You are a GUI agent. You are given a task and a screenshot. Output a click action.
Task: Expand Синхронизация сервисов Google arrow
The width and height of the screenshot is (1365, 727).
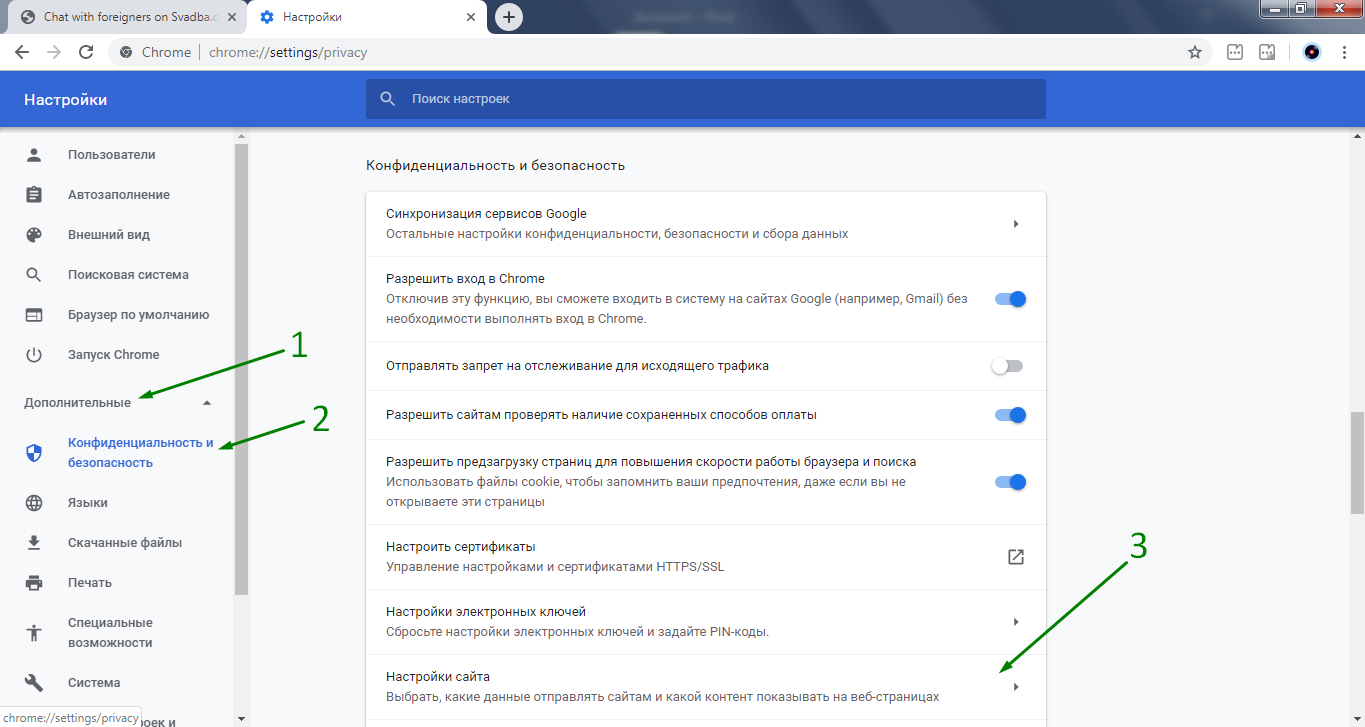[1015, 224]
